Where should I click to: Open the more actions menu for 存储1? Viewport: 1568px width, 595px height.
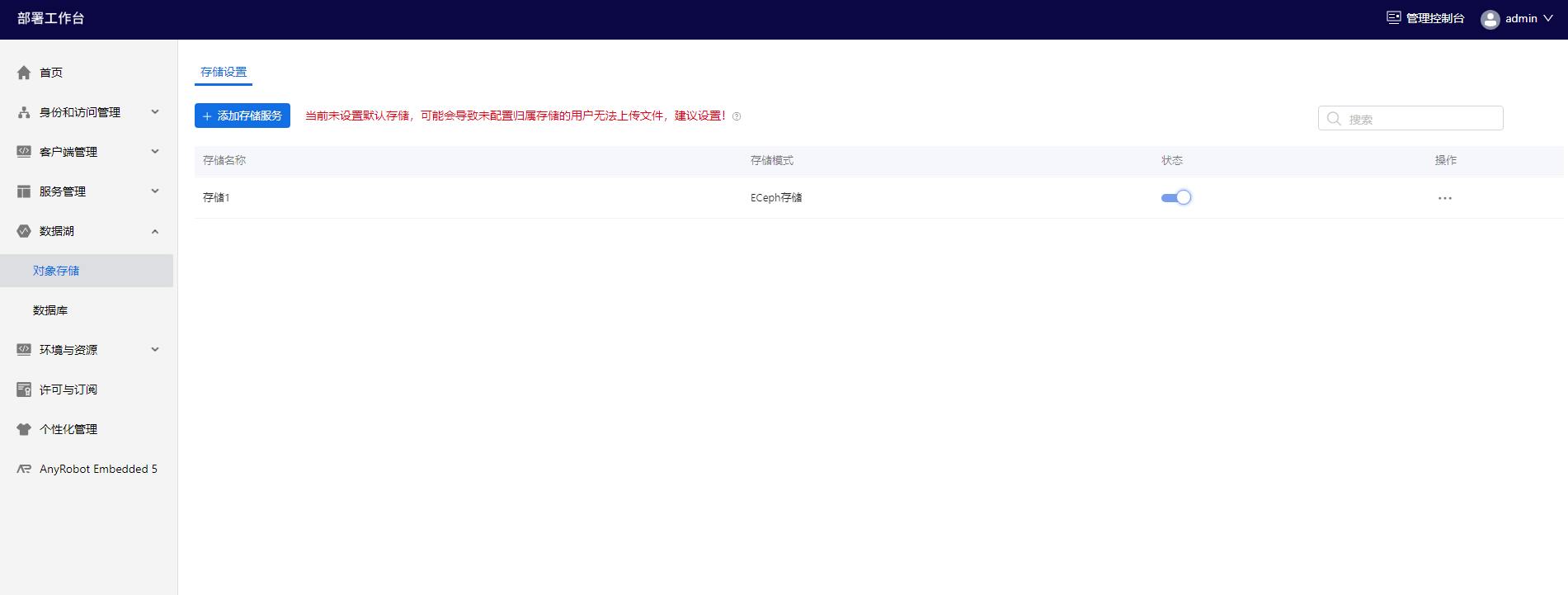point(1445,198)
